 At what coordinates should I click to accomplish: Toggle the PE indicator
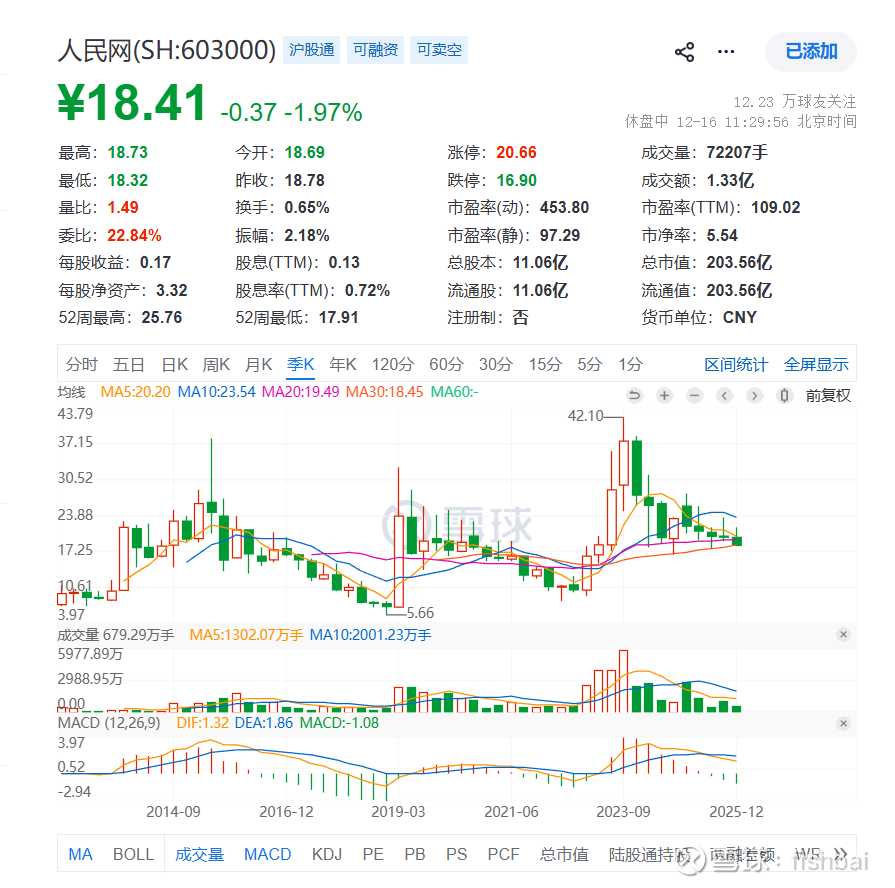point(373,854)
